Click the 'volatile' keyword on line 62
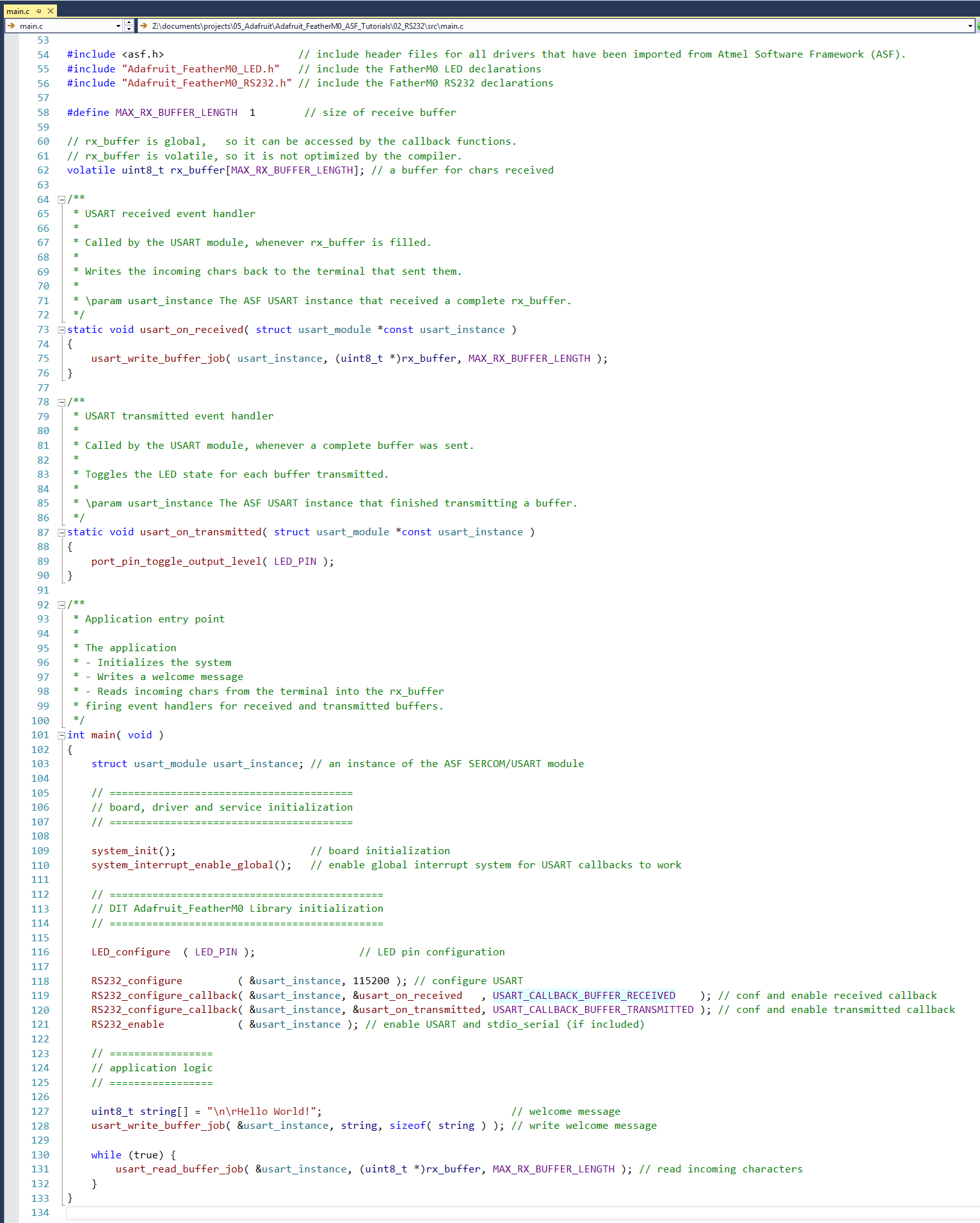Image resolution: width=980 pixels, height=1223 pixels. [x=91, y=170]
